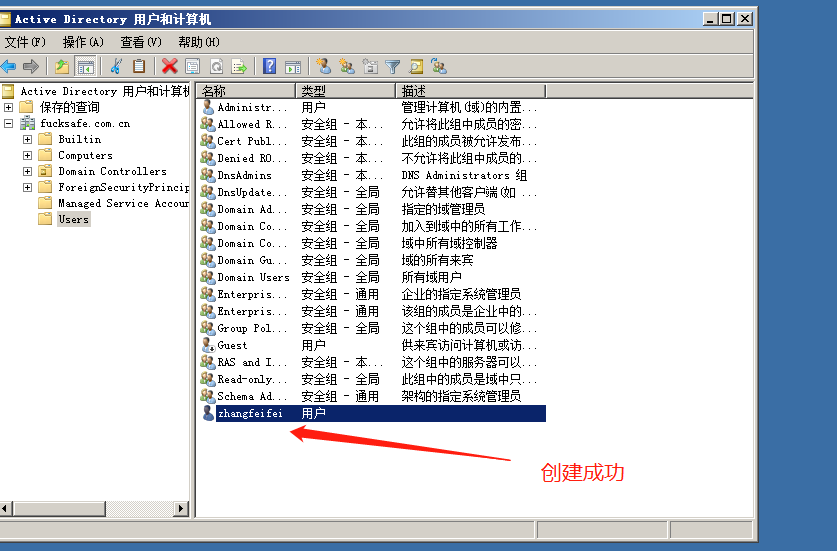Image resolution: width=837 pixels, height=551 pixels.
Task: Click the Forward arrow toolbar icon
Action: (30, 66)
